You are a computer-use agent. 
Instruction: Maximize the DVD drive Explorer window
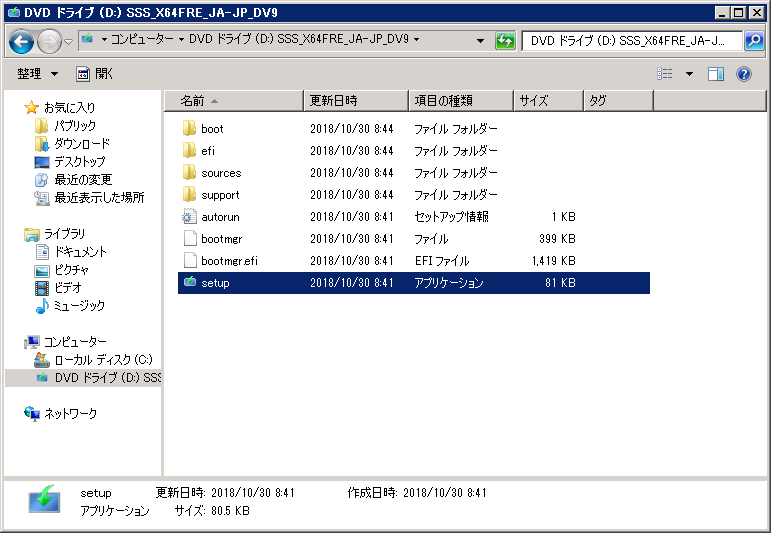click(x=739, y=13)
